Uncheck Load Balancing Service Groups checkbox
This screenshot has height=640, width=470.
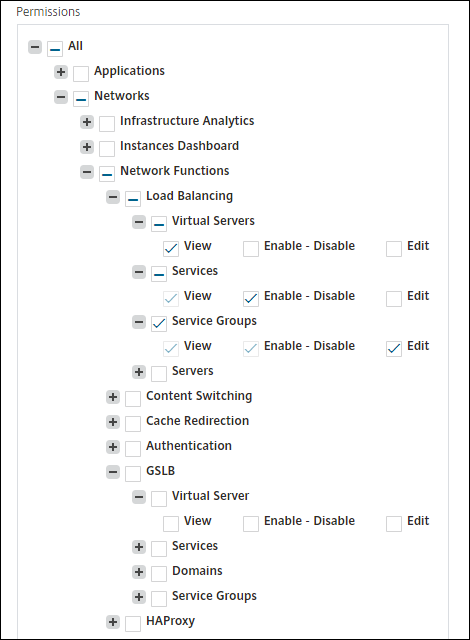click(x=159, y=324)
